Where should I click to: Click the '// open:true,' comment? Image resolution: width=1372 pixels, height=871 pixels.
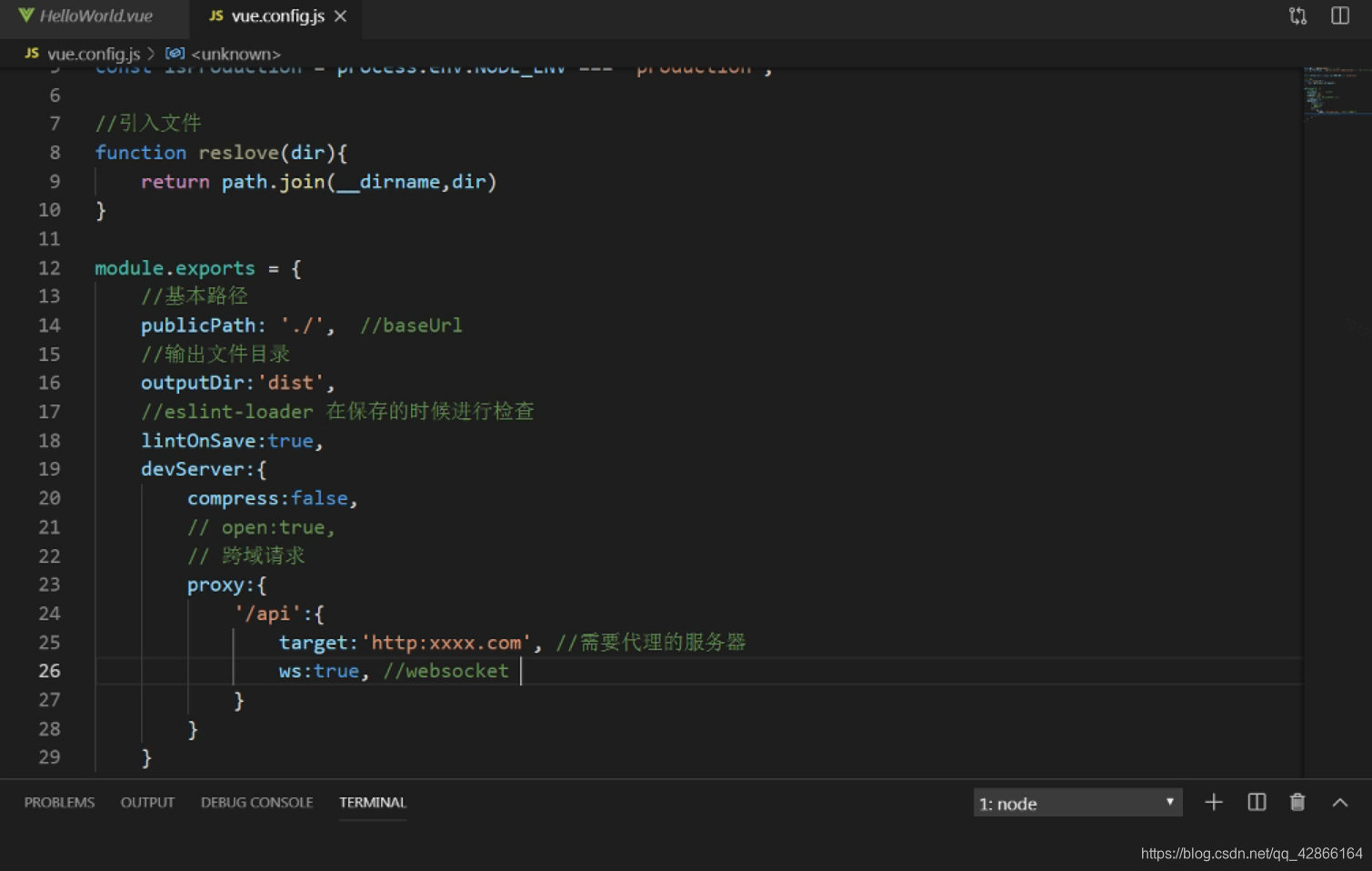(261, 527)
